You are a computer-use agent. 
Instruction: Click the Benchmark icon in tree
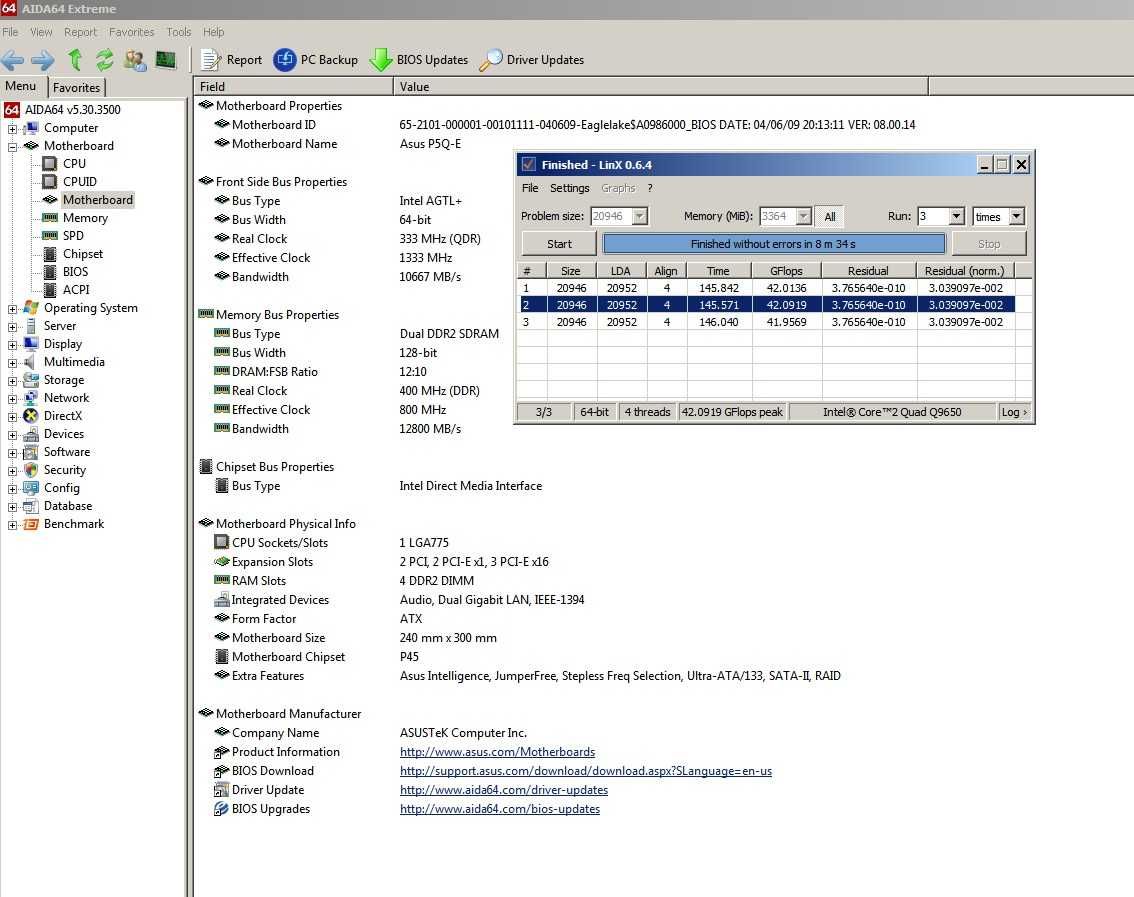click(x=30, y=524)
